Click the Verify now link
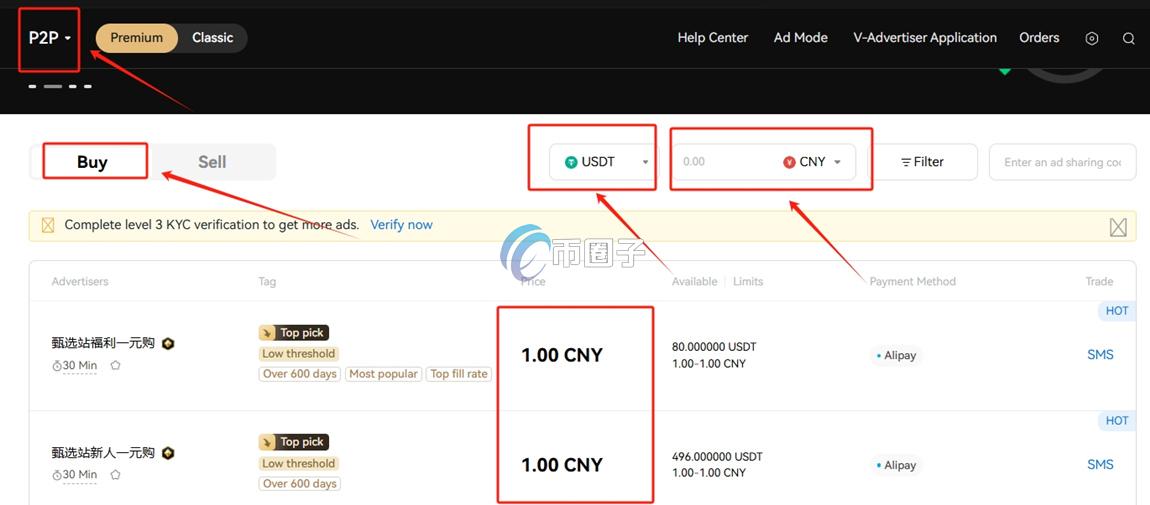Viewport: 1150px width, 505px height. coord(401,225)
